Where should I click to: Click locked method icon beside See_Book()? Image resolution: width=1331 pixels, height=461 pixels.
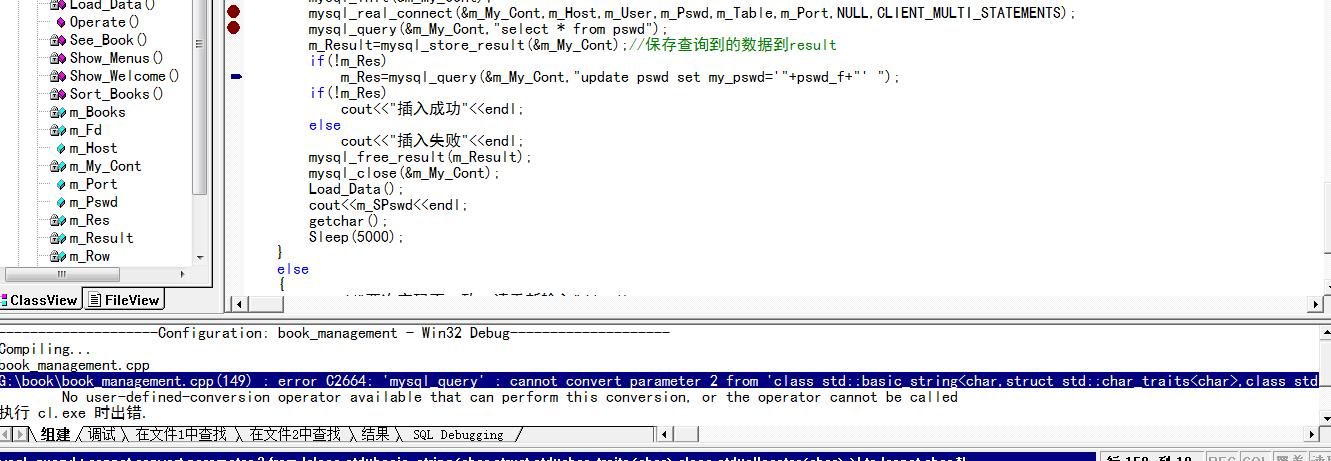[x=58, y=40]
